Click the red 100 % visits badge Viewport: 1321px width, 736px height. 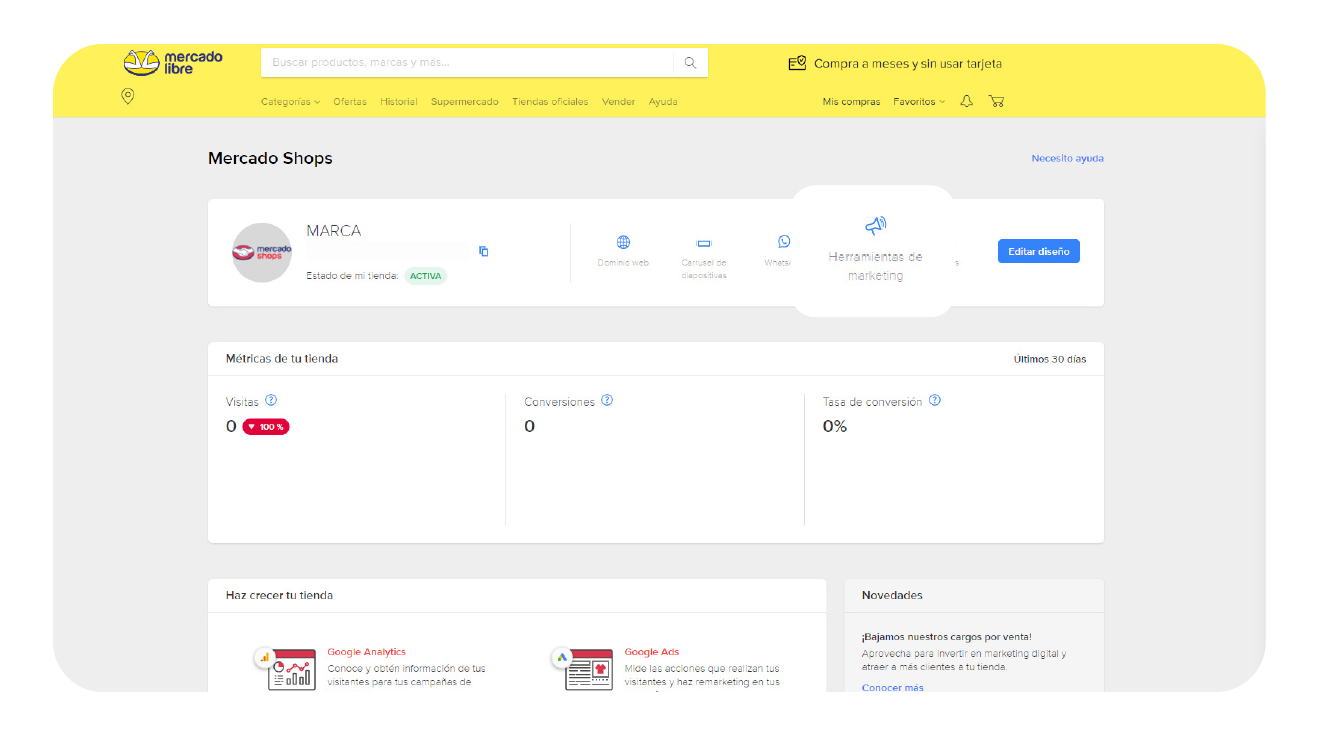[x=266, y=426]
